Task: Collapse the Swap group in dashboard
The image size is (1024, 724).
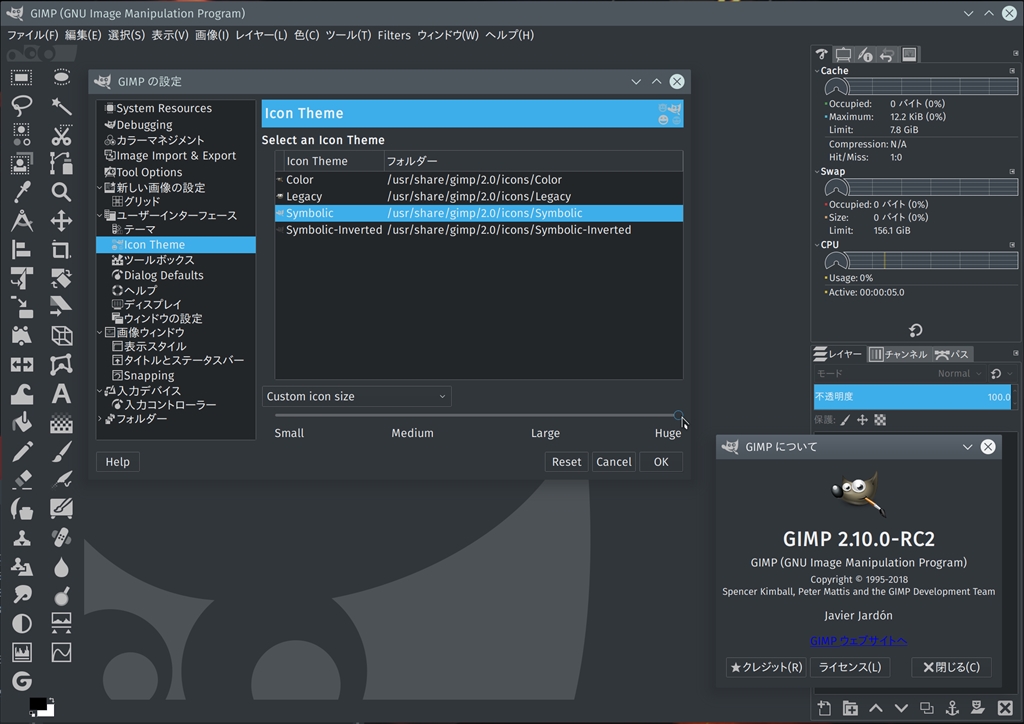Action: click(817, 171)
